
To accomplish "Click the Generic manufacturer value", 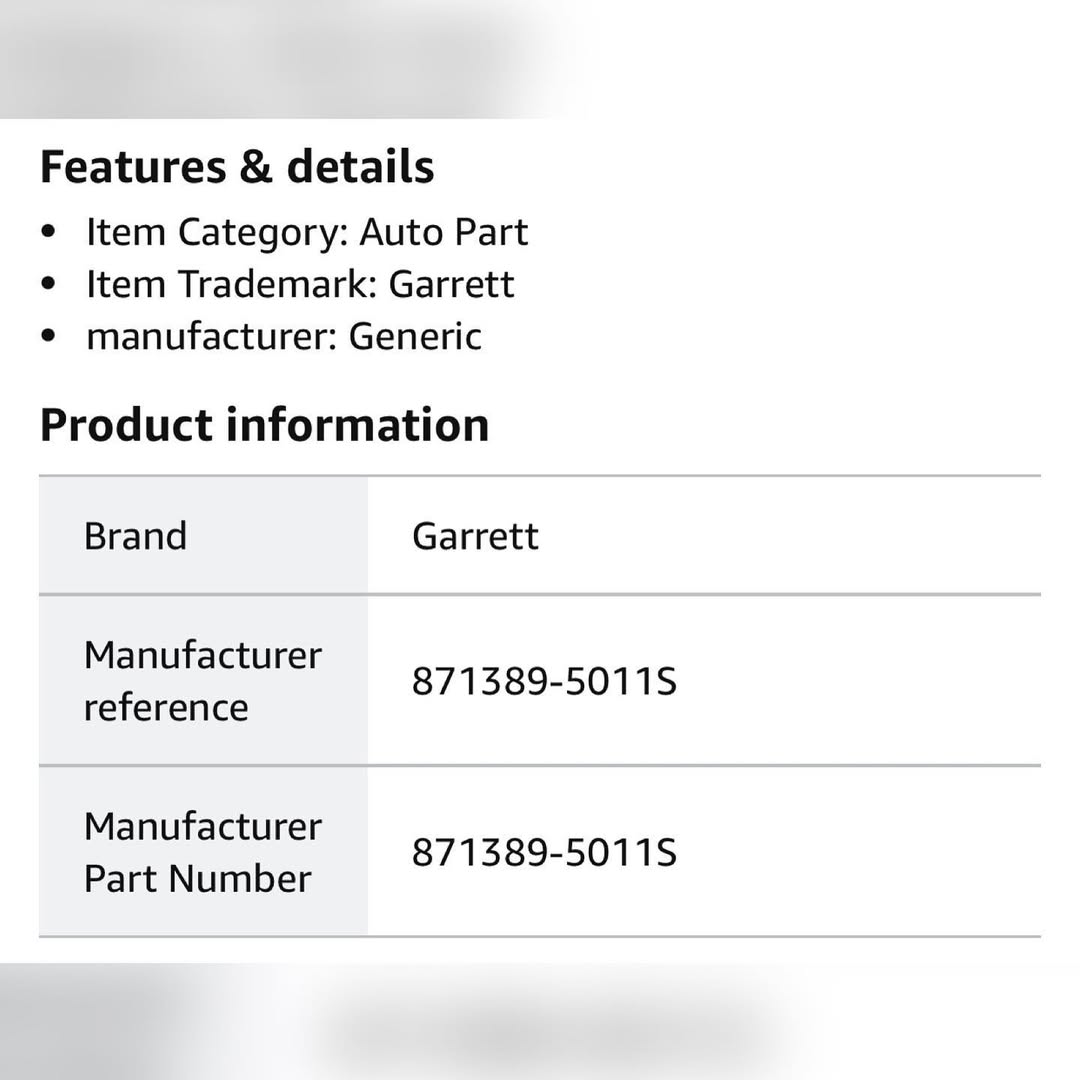I will pyautogui.click(x=415, y=337).
